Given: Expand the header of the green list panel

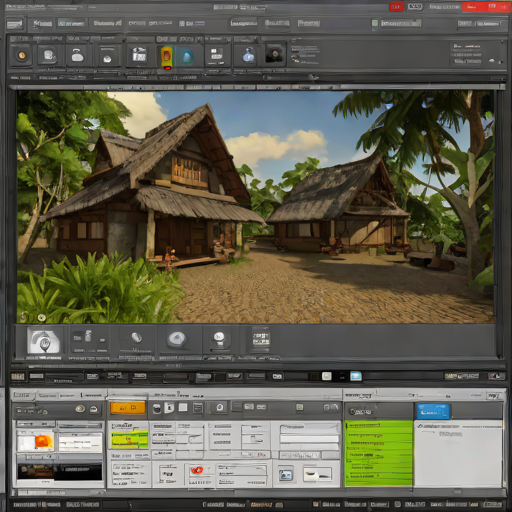Looking at the screenshot, I should [x=379, y=412].
